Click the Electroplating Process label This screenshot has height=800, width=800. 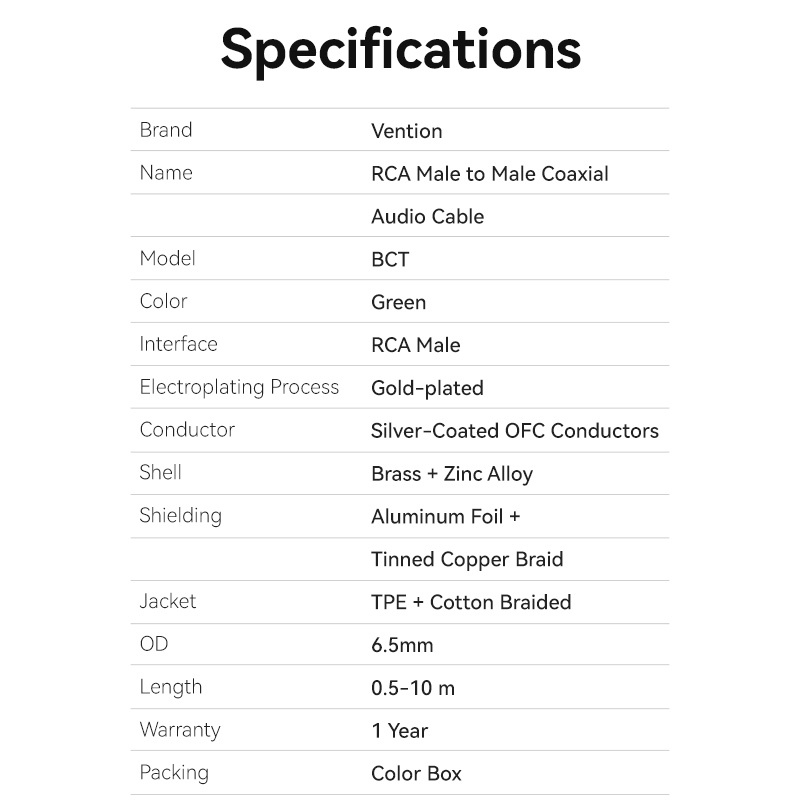click(x=239, y=388)
